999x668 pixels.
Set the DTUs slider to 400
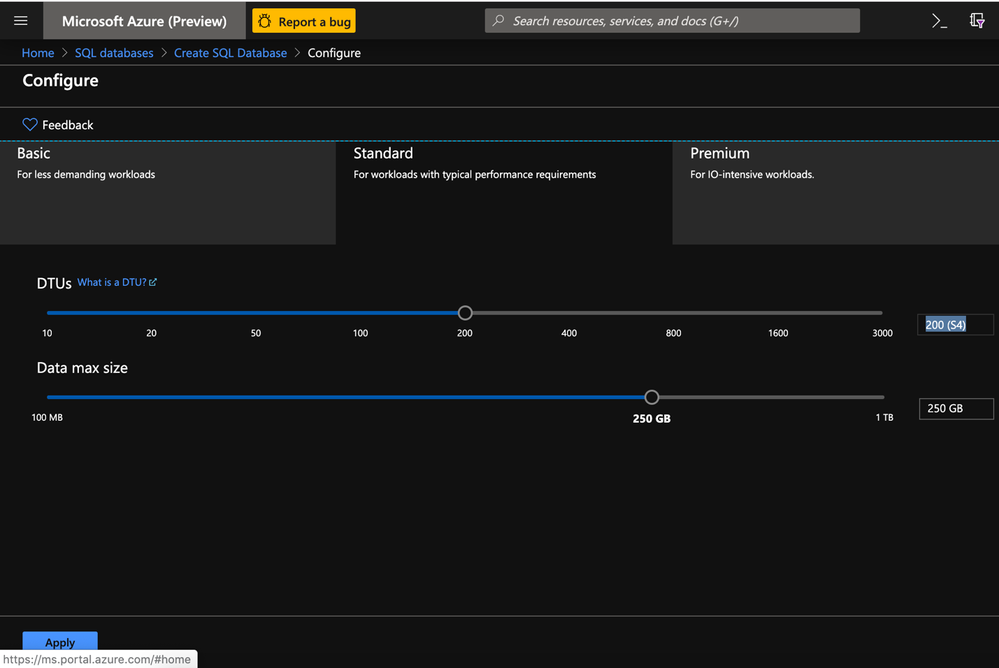569,313
